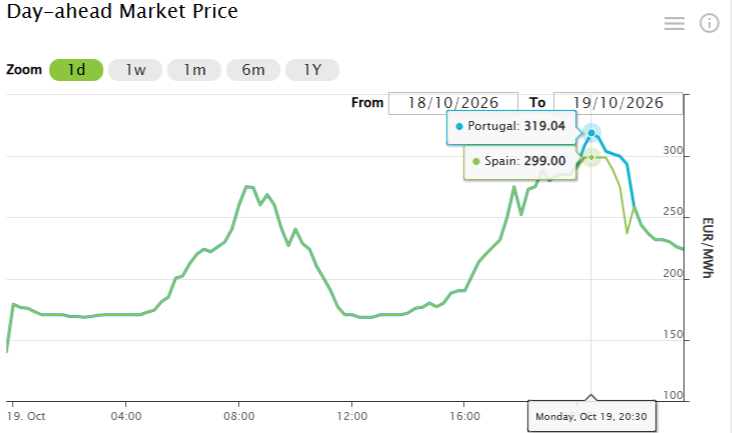Select the 1d zoom range
Viewport: 732px width, 433px height.
[76, 70]
